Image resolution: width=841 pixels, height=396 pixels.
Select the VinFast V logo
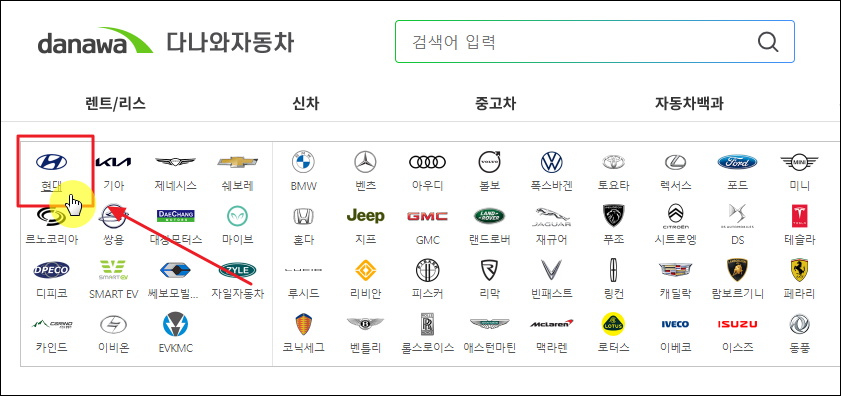point(551,270)
